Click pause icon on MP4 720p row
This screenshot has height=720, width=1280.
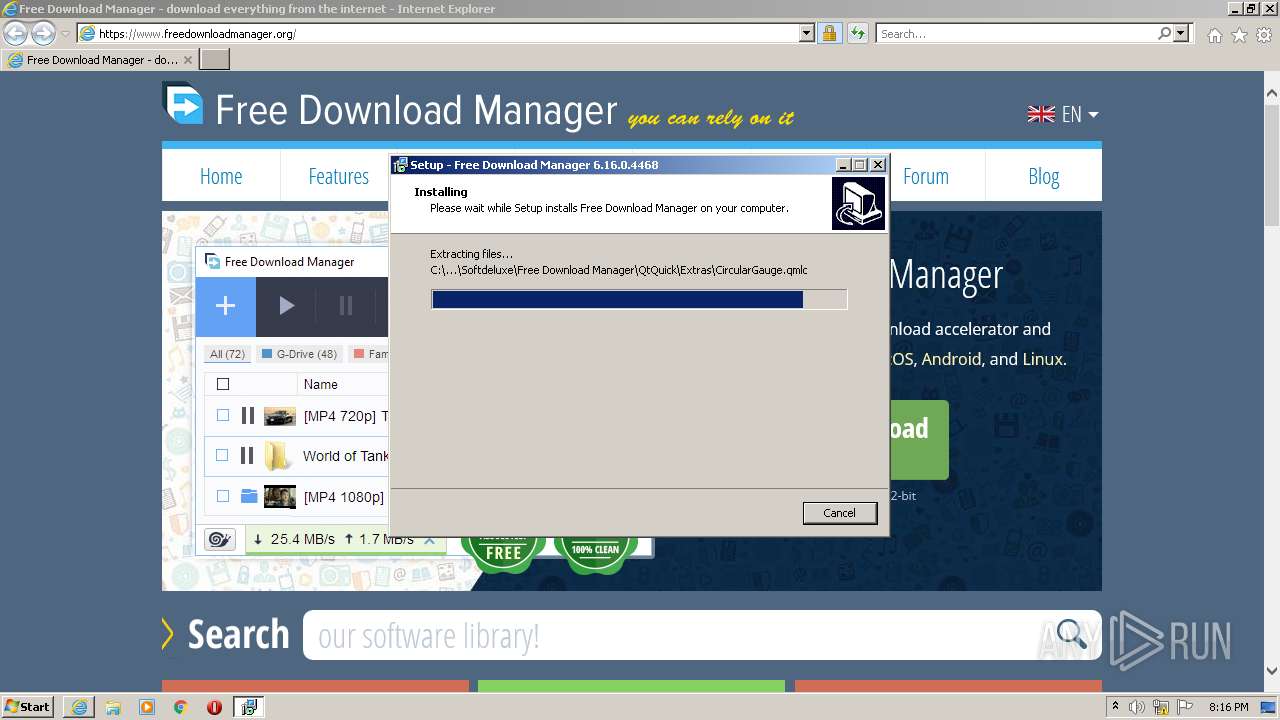248,415
